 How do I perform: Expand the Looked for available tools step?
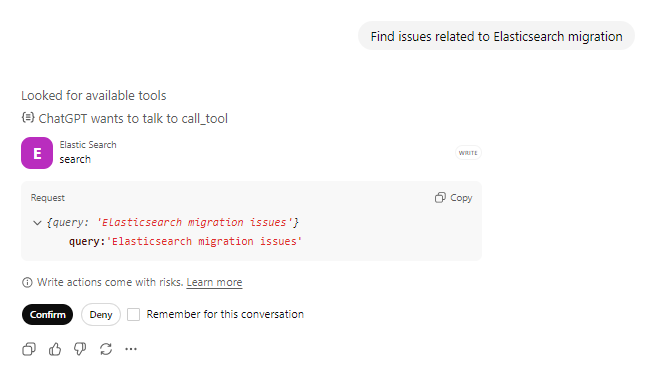[94, 96]
